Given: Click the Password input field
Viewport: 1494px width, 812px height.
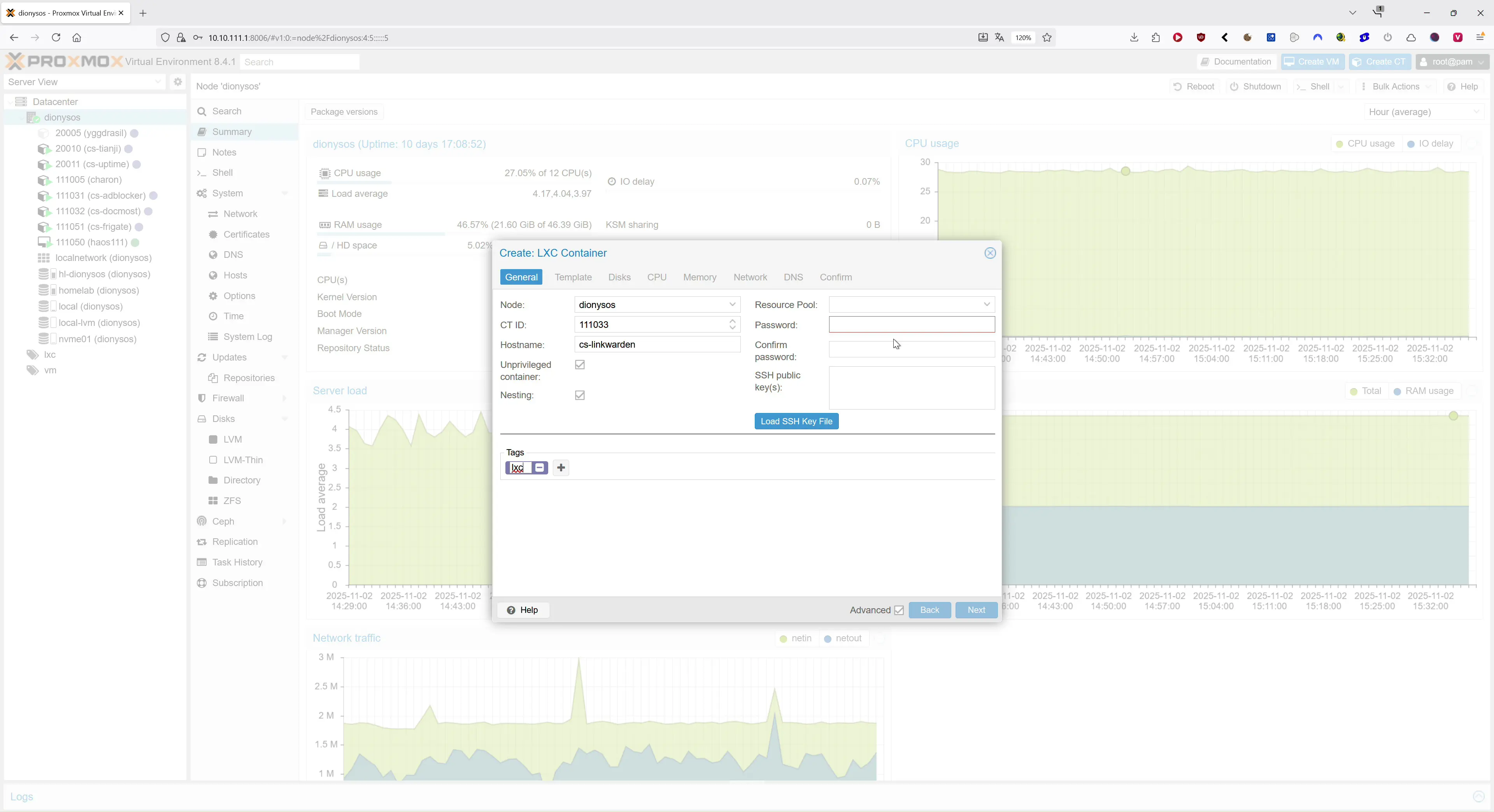Looking at the screenshot, I should [x=911, y=325].
